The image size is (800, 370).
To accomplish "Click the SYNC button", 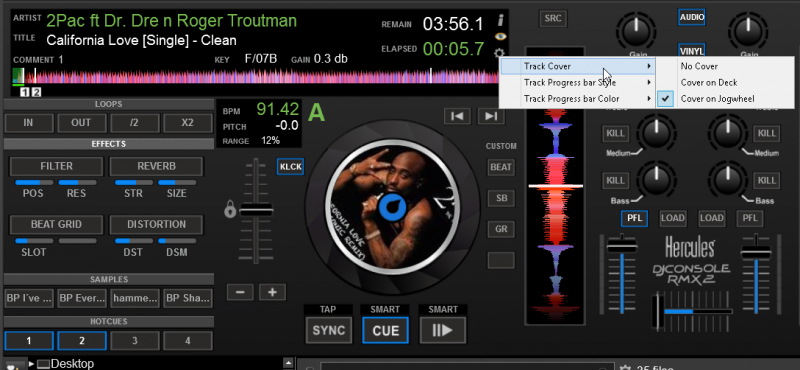I will pyautogui.click(x=329, y=330).
